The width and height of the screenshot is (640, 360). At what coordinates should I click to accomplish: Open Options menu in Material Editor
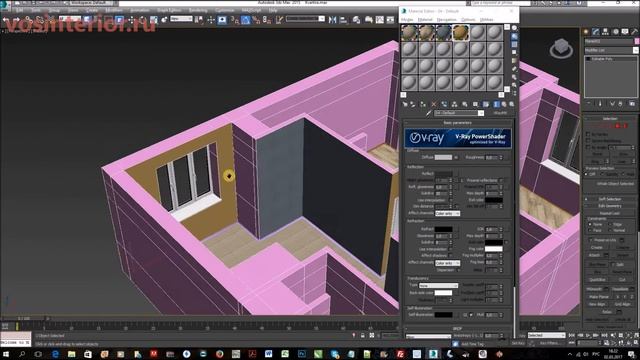[468, 20]
